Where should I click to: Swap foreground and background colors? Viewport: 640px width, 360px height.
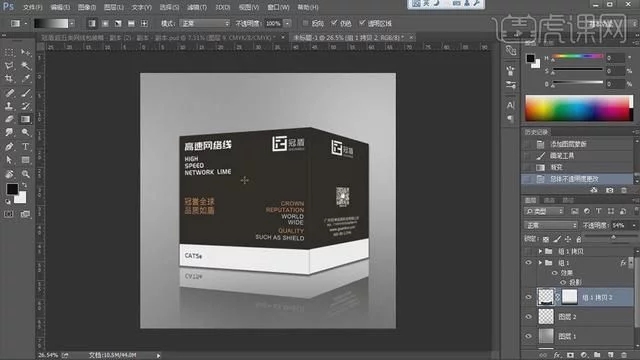click(24, 185)
